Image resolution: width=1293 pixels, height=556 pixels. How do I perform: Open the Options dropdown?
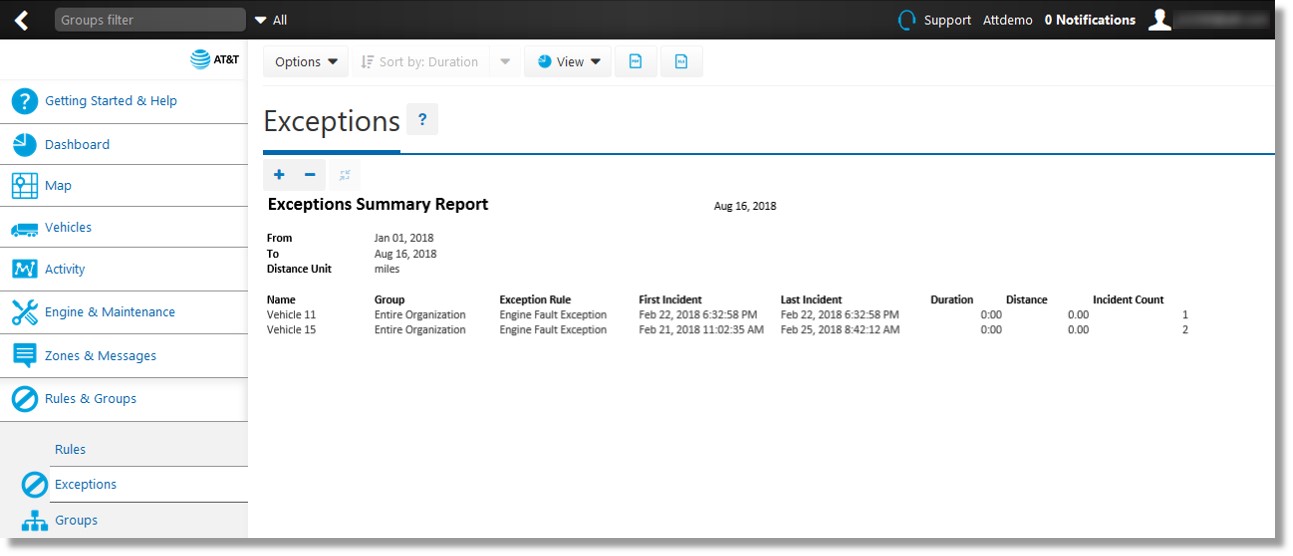306,62
